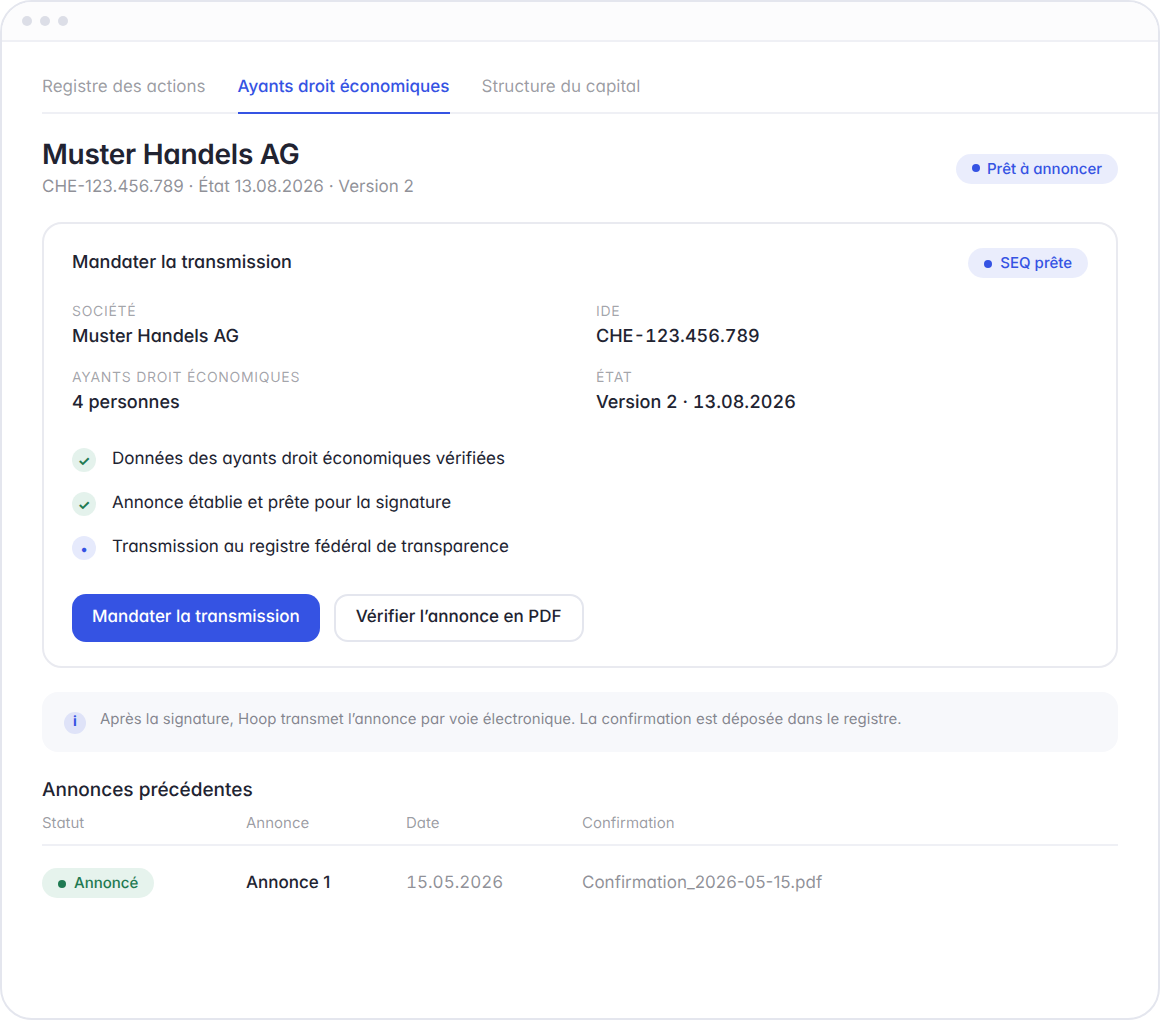1160x1020 pixels.
Task: Click the Mandater la transmission card title
Action: 182,263
